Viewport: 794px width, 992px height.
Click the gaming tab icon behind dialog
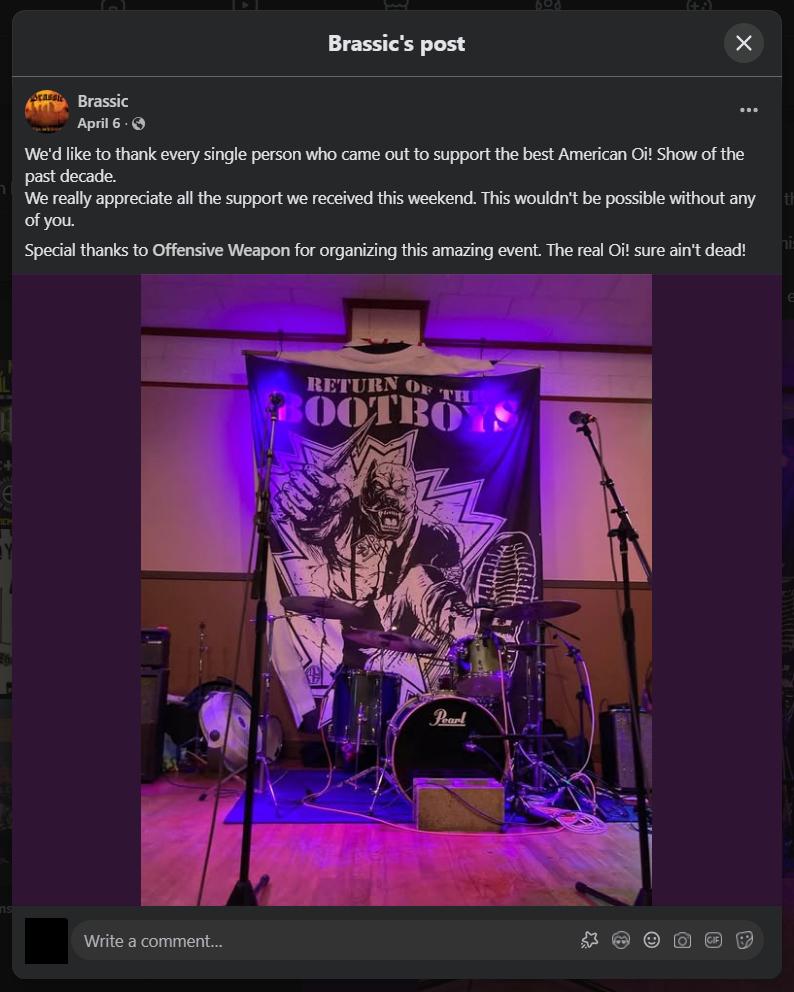[698, 5]
